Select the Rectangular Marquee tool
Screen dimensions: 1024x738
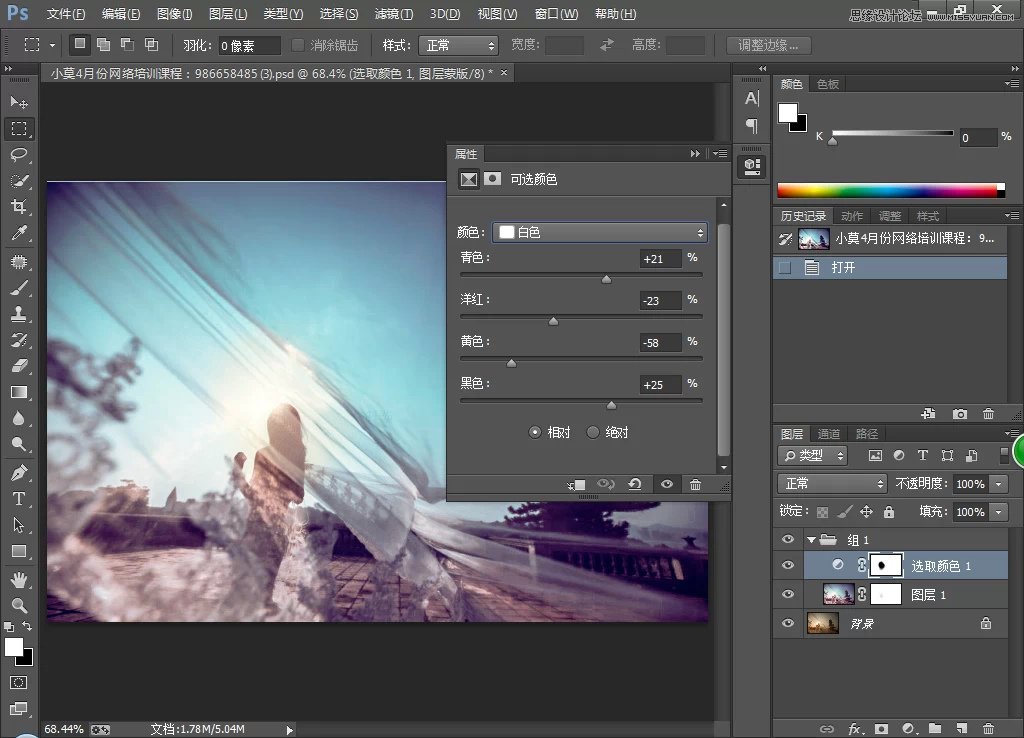coord(19,129)
